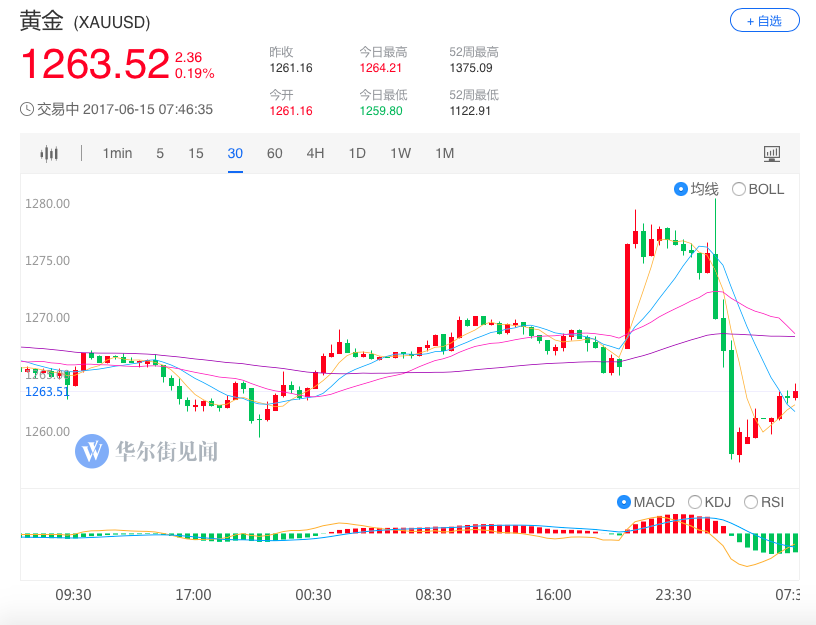The width and height of the screenshot is (816, 625).
Task: Click the clock icon beside trading status
Action: pos(27,109)
